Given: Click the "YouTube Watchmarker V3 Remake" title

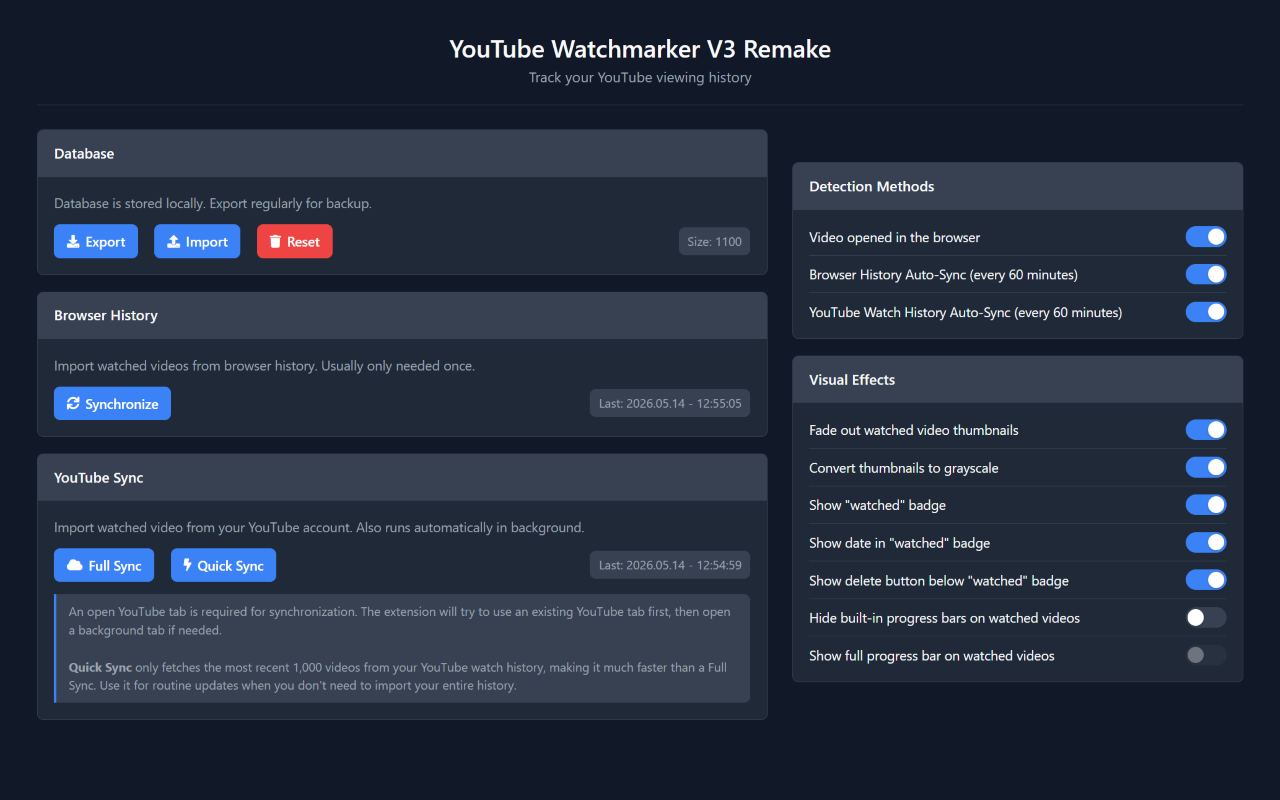Looking at the screenshot, I should [x=640, y=49].
